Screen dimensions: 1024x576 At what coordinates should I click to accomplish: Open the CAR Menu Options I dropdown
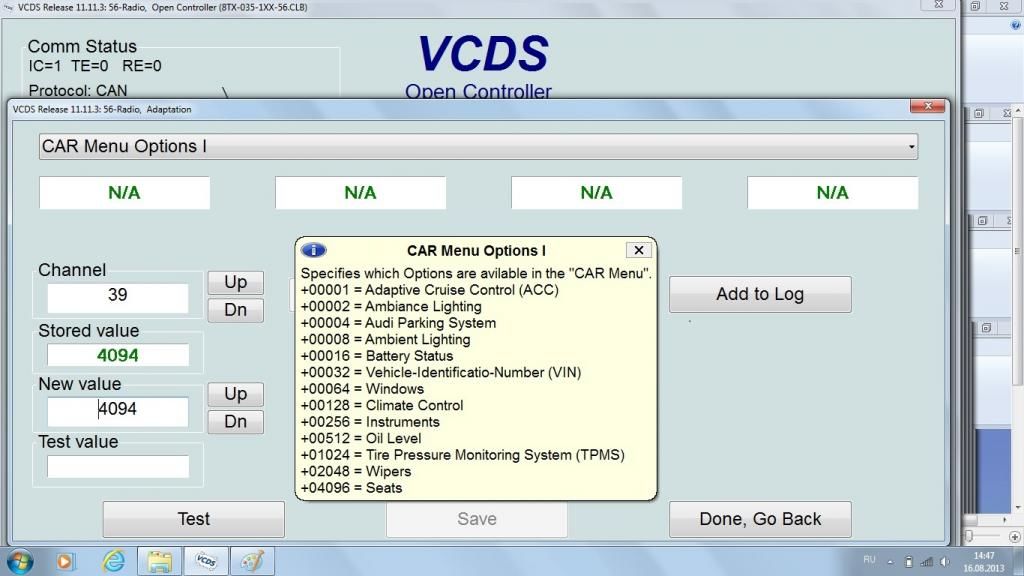tap(478, 146)
